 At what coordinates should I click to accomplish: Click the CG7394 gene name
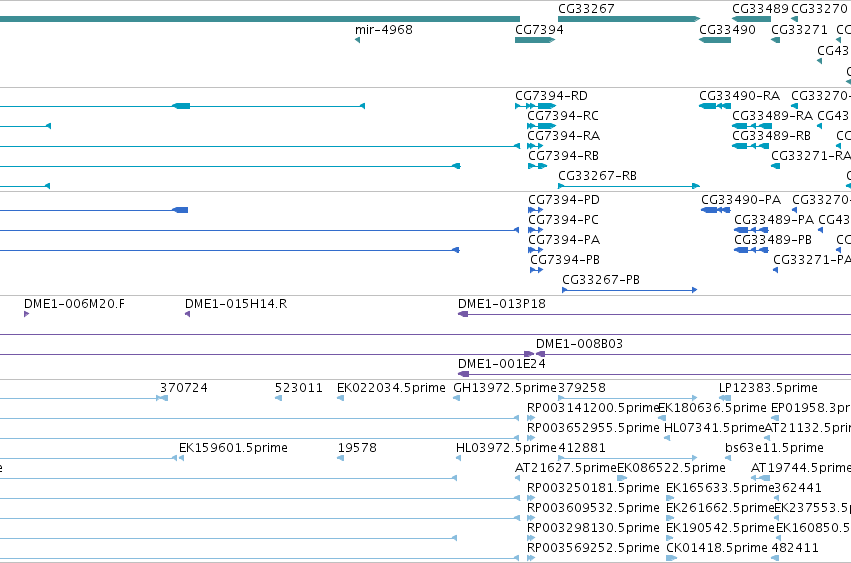point(539,29)
